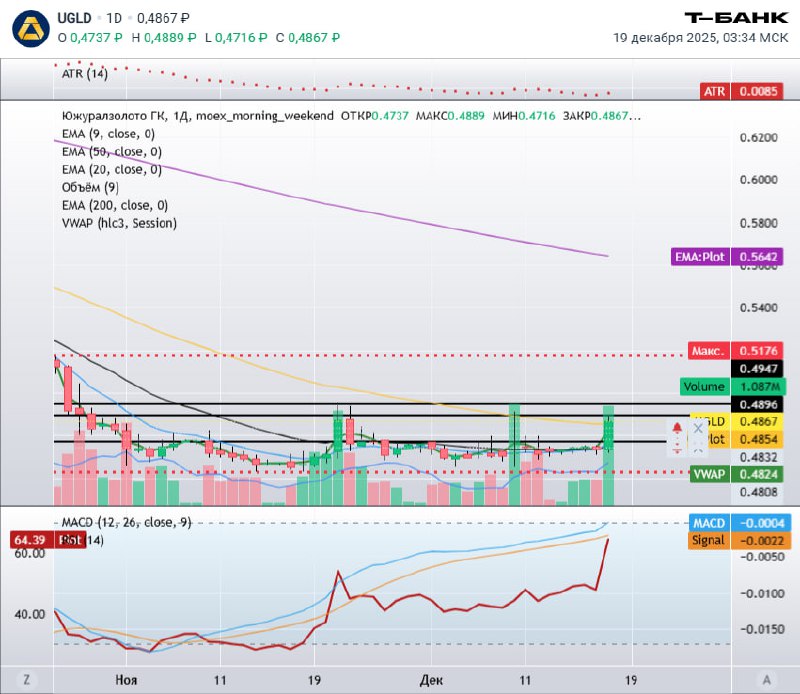The image size is (800, 694).
Task: Open the MACD (12, 26, close, 9) label
Action: click(x=127, y=522)
